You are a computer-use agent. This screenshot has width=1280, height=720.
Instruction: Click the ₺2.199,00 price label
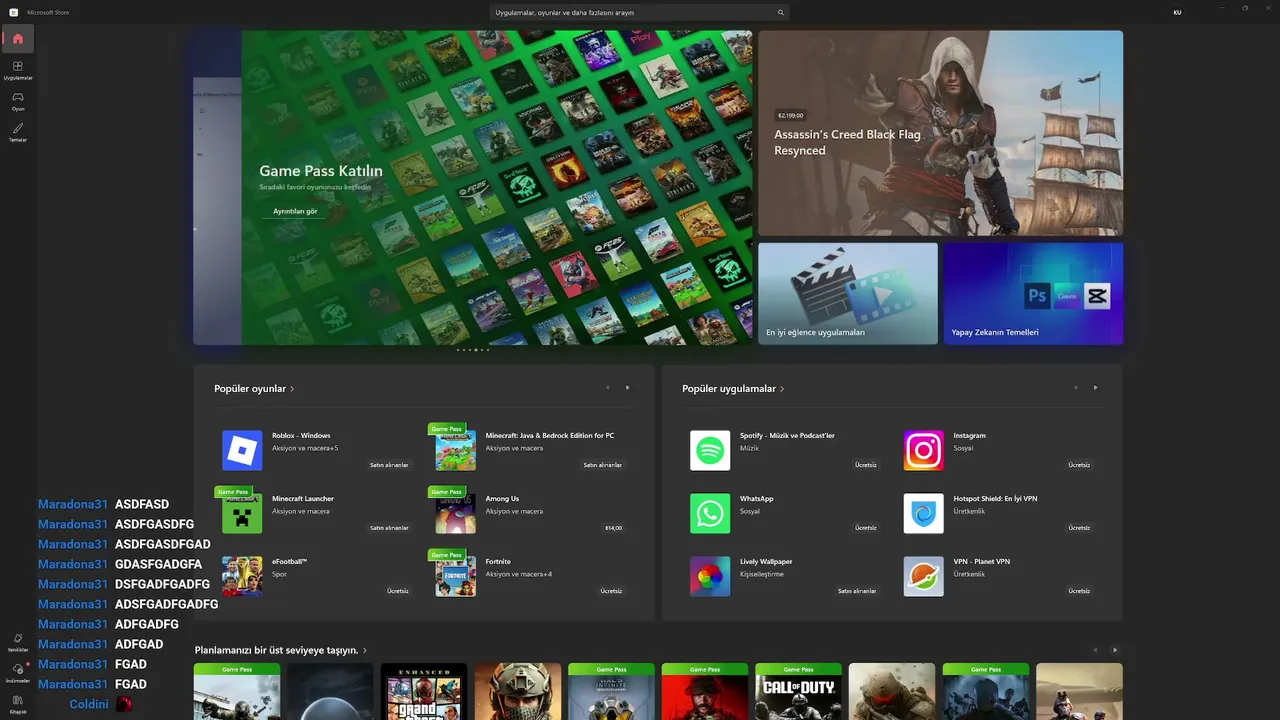click(791, 115)
